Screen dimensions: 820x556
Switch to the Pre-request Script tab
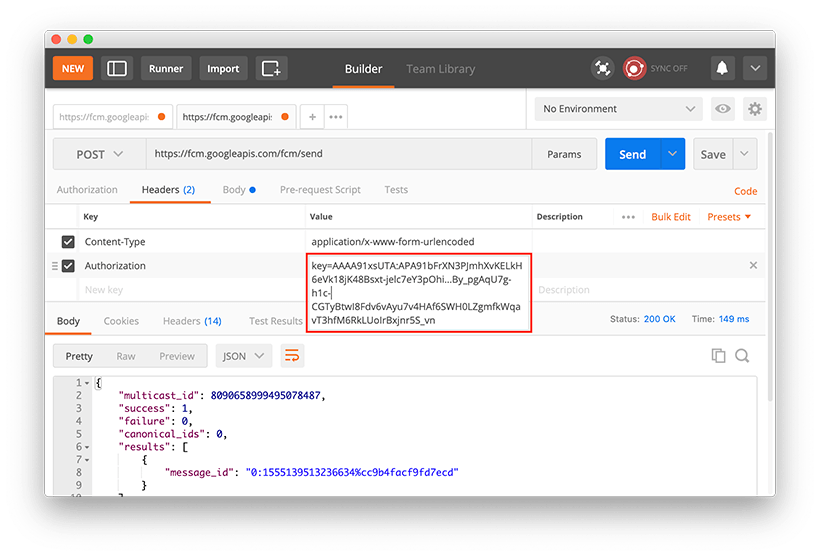click(x=320, y=190)
